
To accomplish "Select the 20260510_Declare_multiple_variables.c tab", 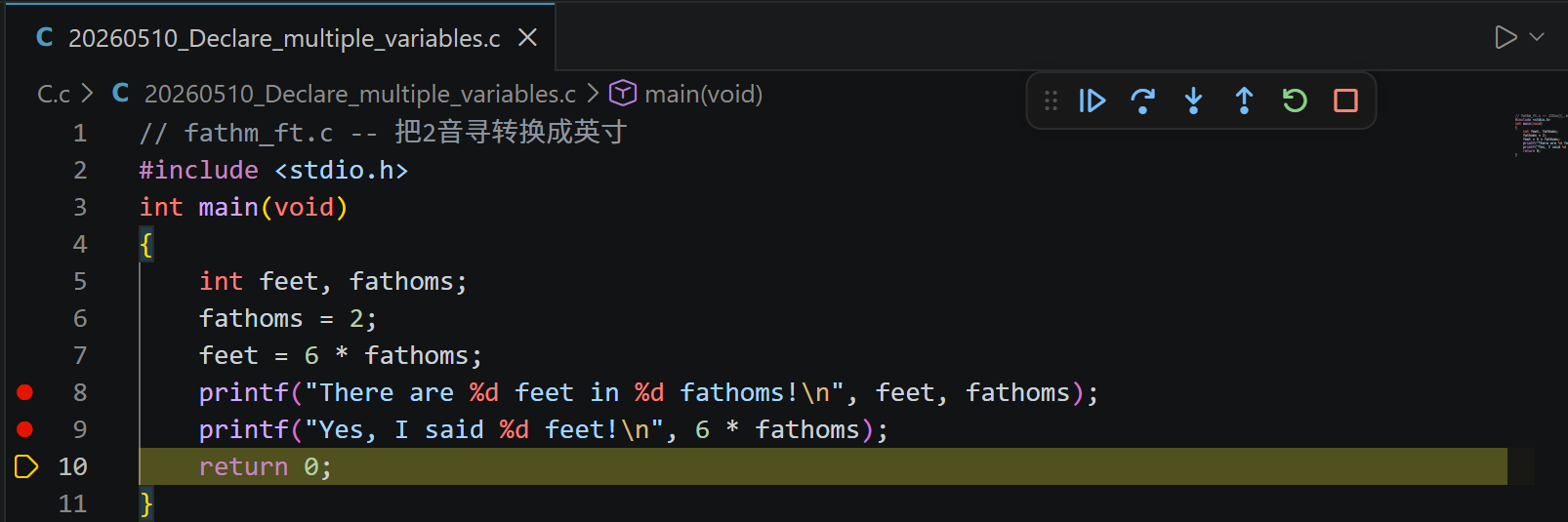I will (283, 38).
